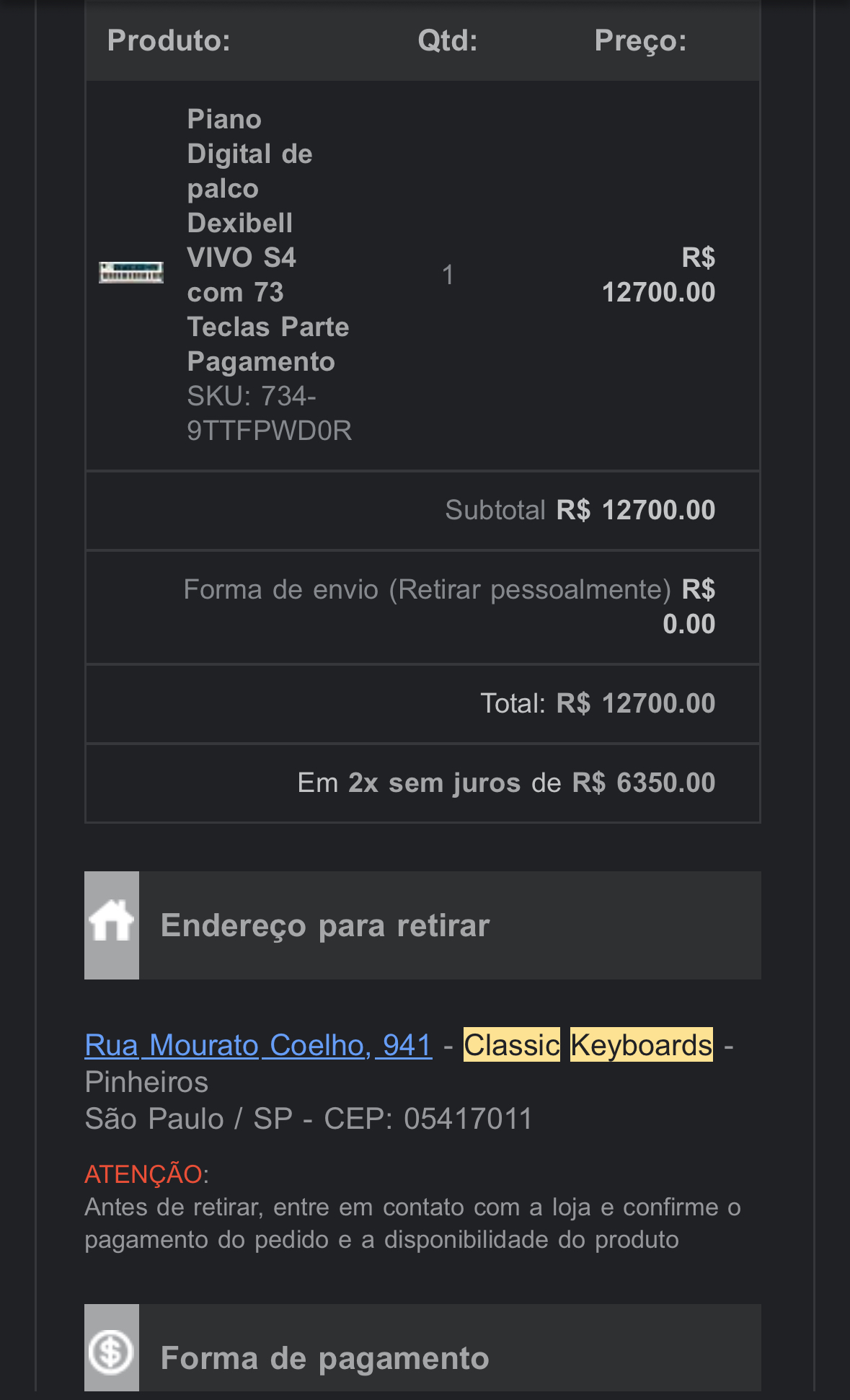This screenshot has width=850, height=1400.
Task: Open the Dexibell piano product thumbnail
Action: (131, 273)
